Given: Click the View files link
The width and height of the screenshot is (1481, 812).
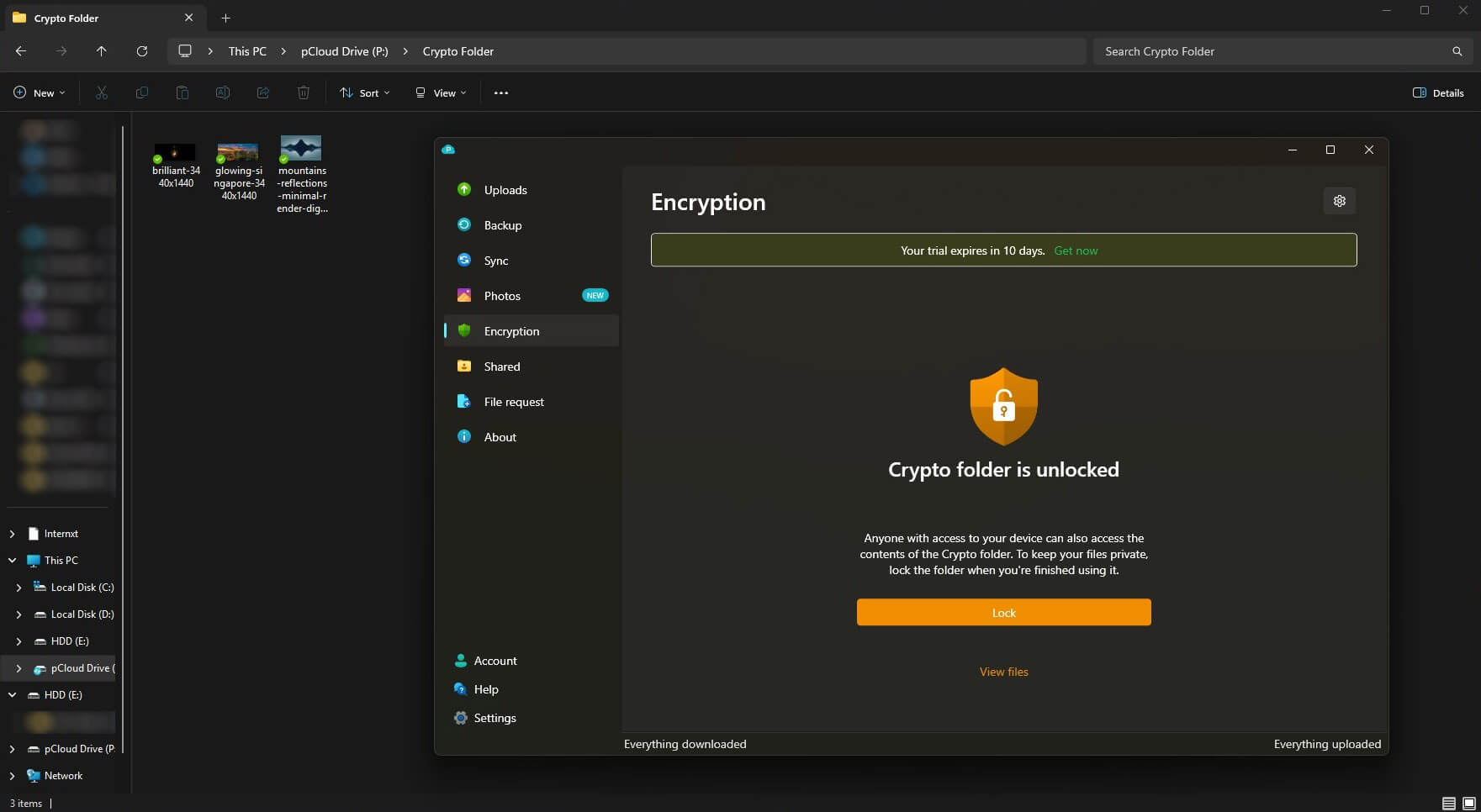Looking at the screenshot, I should click(x=1003, y=672).
